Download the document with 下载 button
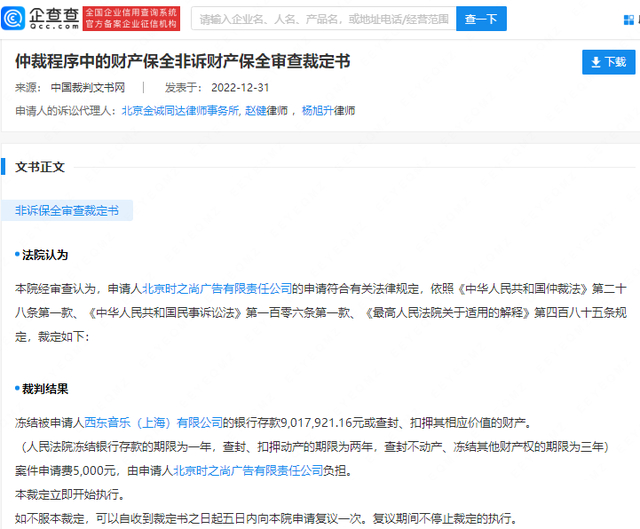Image resolution: width=640 pixels, height=529 pixels. point(609,62)
